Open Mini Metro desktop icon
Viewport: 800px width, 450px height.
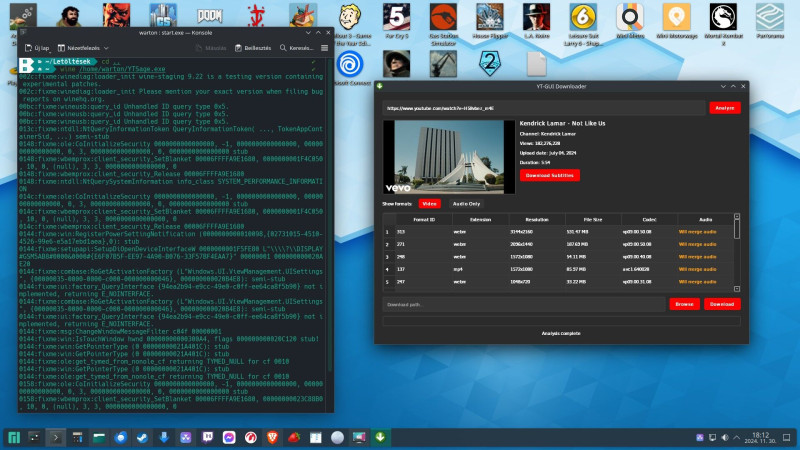[630, 21]
